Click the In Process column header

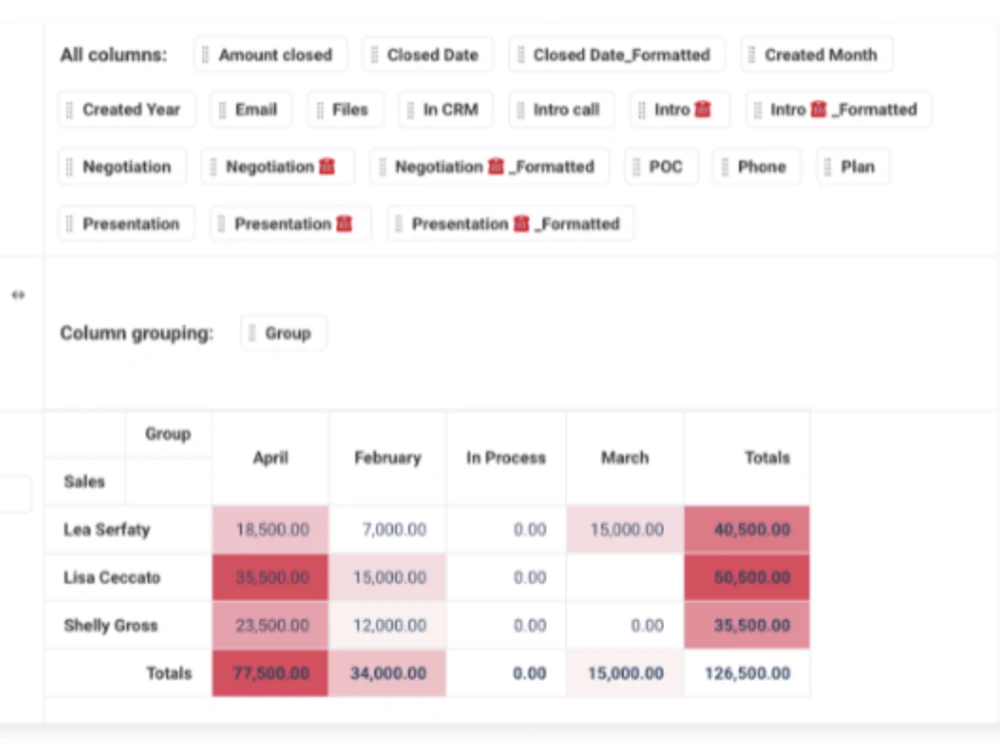[x=506, y=458]
